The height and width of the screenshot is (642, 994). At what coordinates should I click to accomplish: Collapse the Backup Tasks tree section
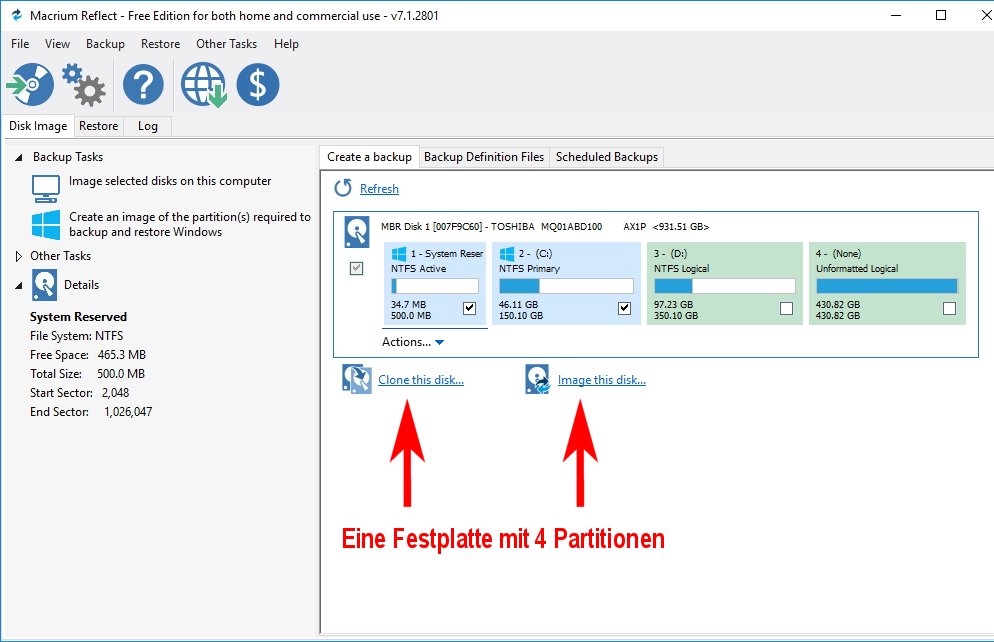click(18, 157)
